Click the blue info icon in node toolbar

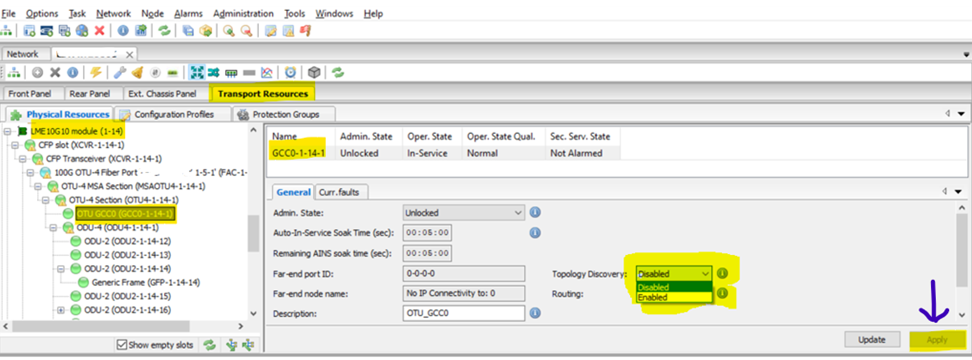click(73, 72)
